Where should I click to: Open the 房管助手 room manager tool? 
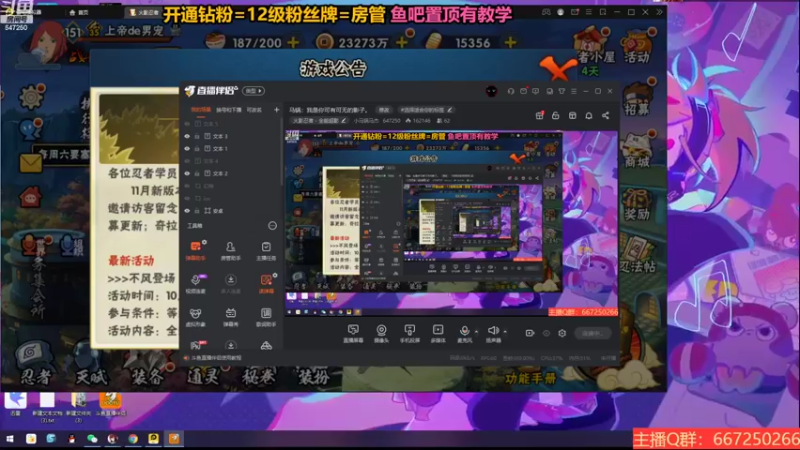point(231,251)
